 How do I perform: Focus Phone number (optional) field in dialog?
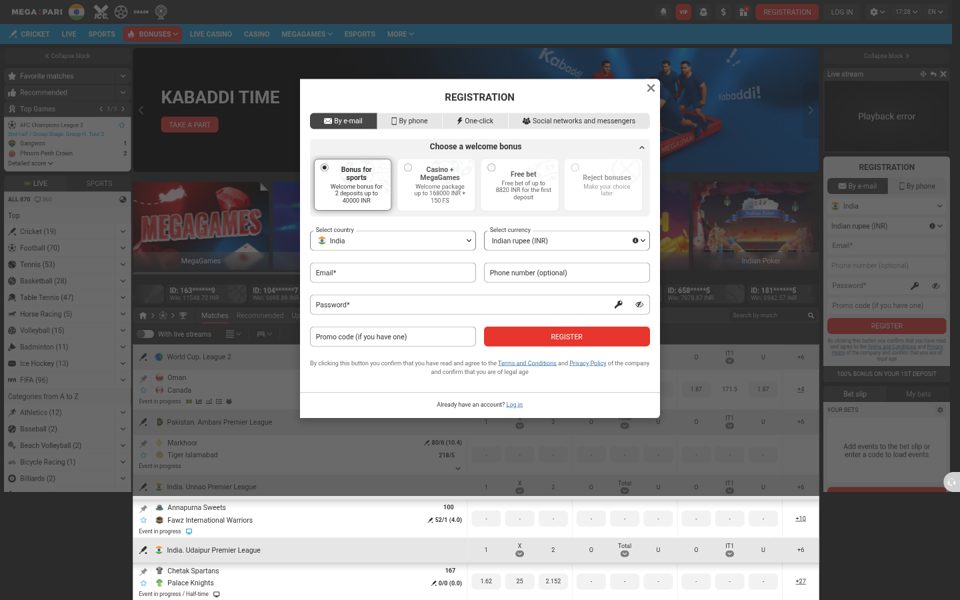[x=566, y=272]
